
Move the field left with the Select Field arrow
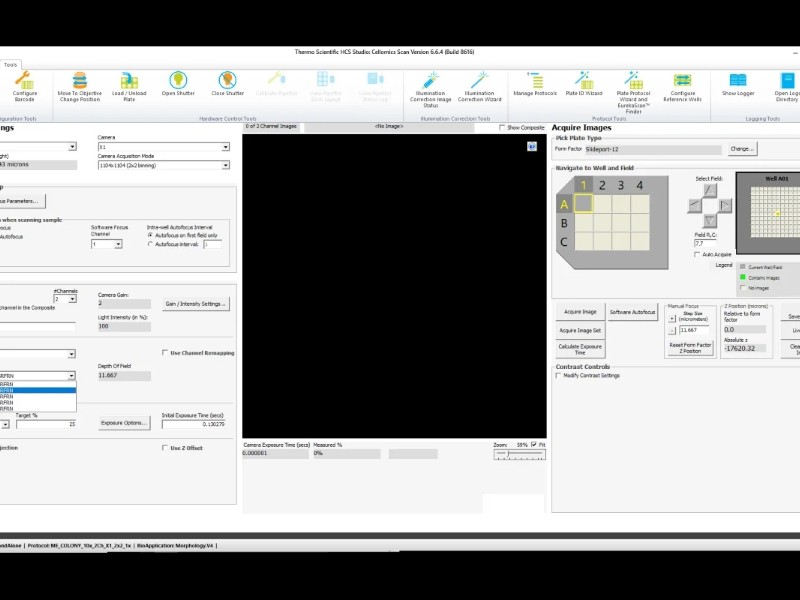pos(695,205)
